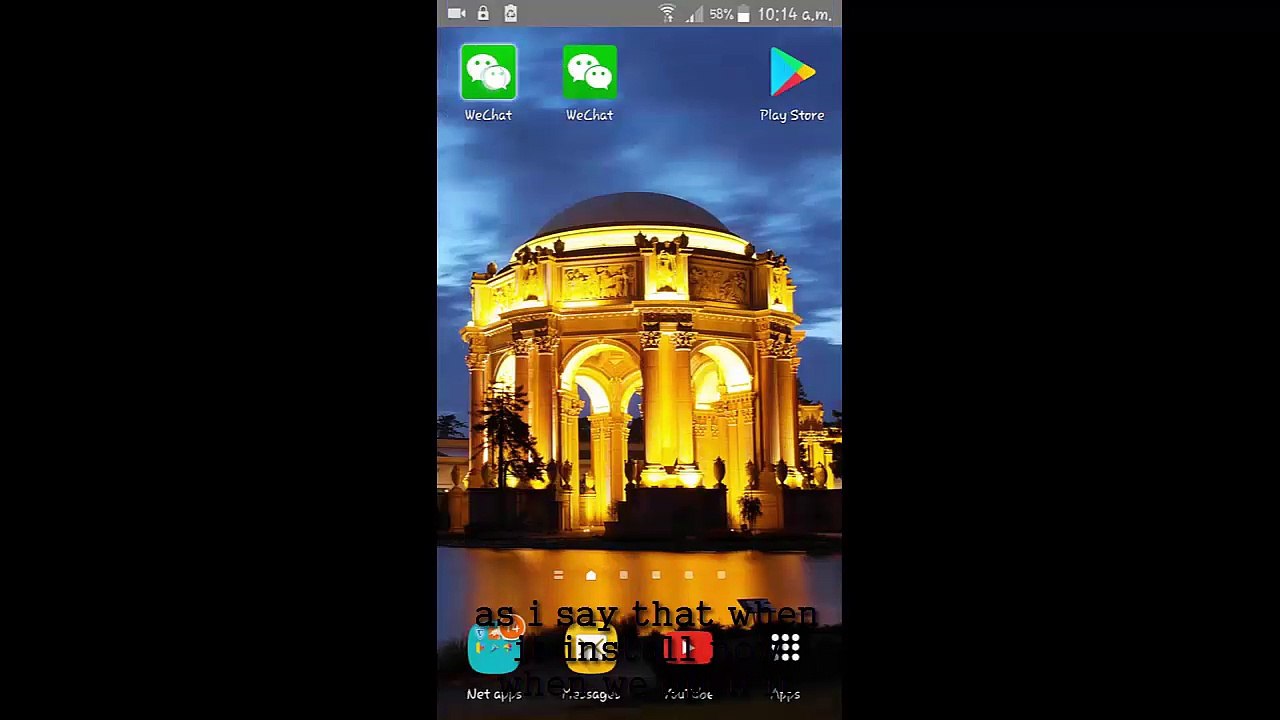Launch the WeChat icon without an outline
The width and height of the screenshot is (1280, 720).
click(589, 73)
